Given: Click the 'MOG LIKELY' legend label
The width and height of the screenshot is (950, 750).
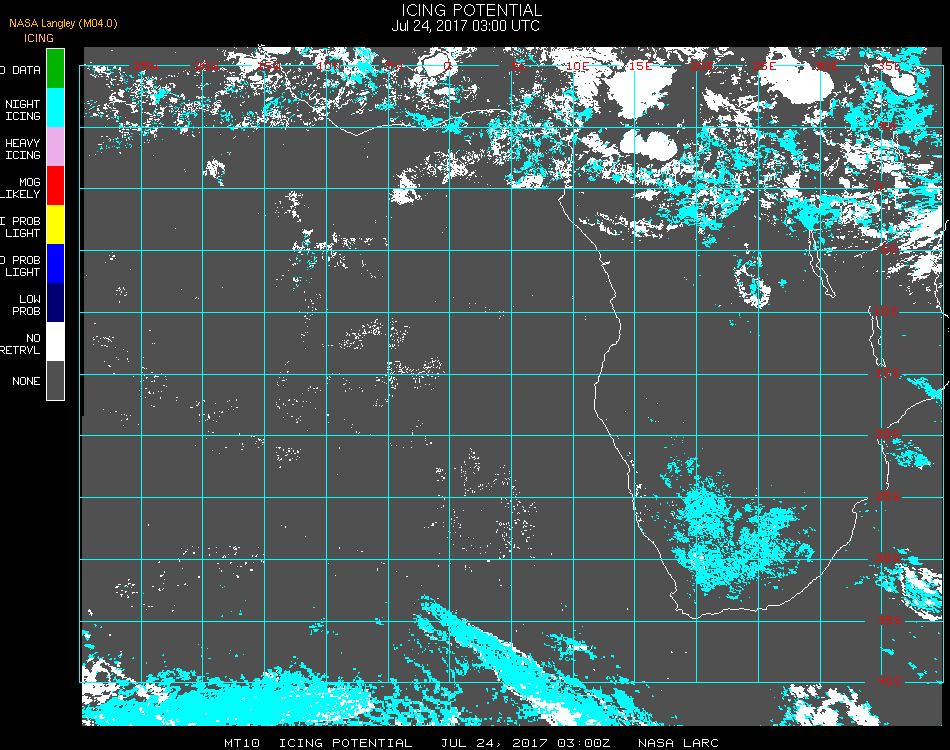Looking at the screenshot, I should 21,188.
